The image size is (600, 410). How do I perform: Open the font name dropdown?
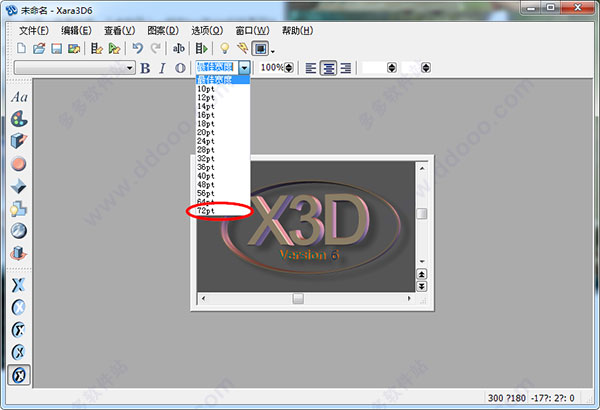click(x=130, y=68)
